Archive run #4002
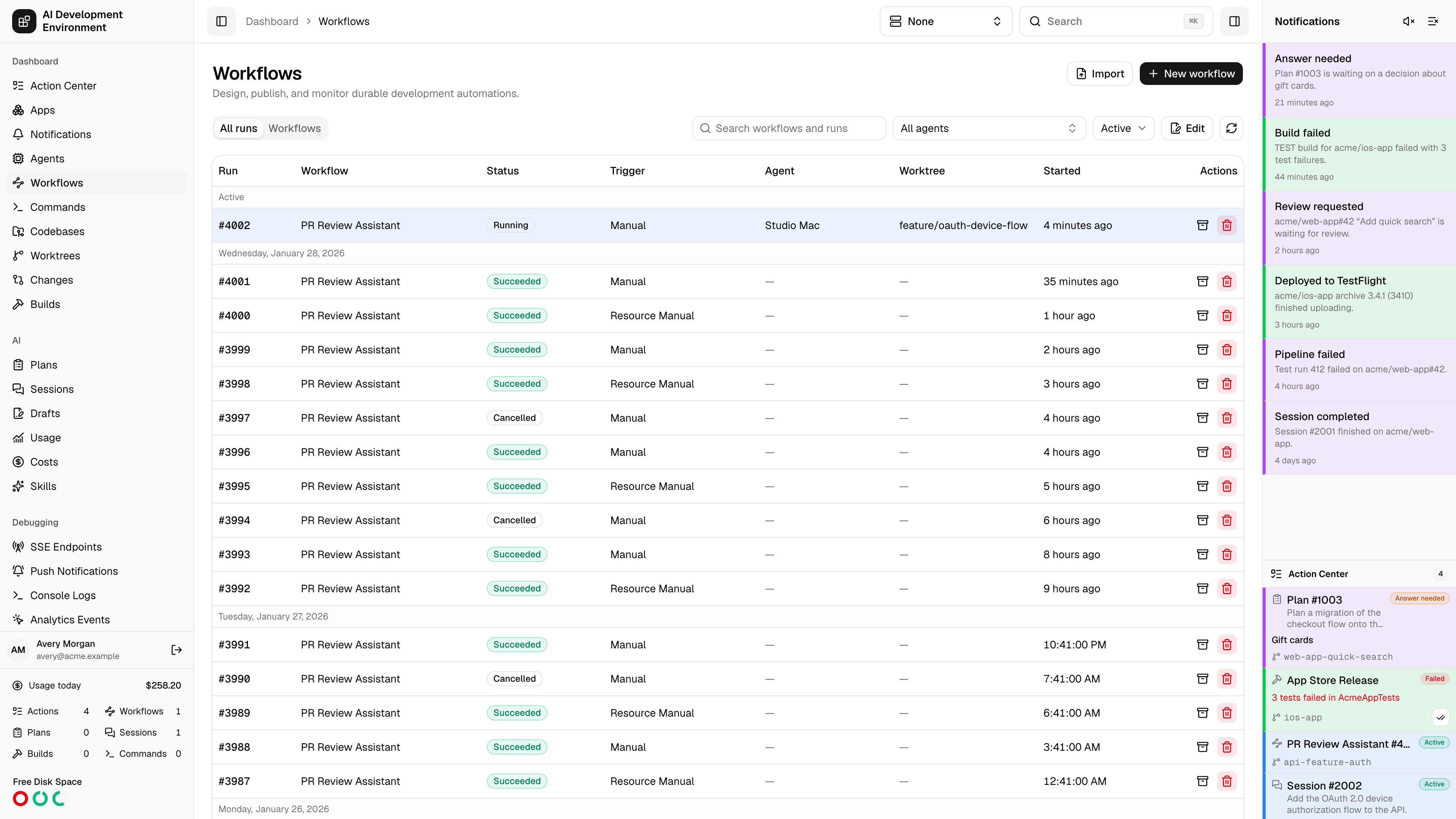1456x819 pixels. (x=1203, y=226)
